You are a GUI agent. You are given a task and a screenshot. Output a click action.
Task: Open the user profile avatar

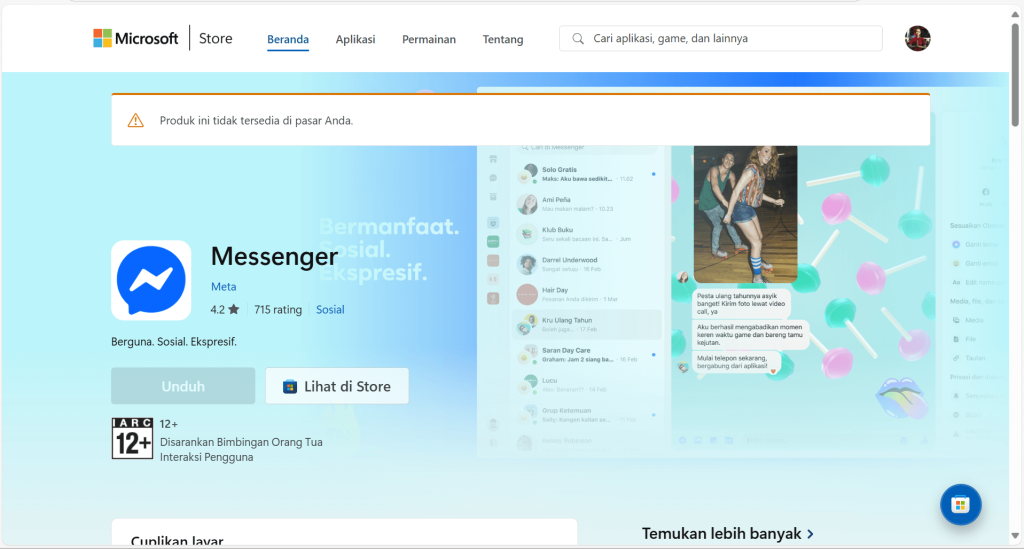point(917,39)
